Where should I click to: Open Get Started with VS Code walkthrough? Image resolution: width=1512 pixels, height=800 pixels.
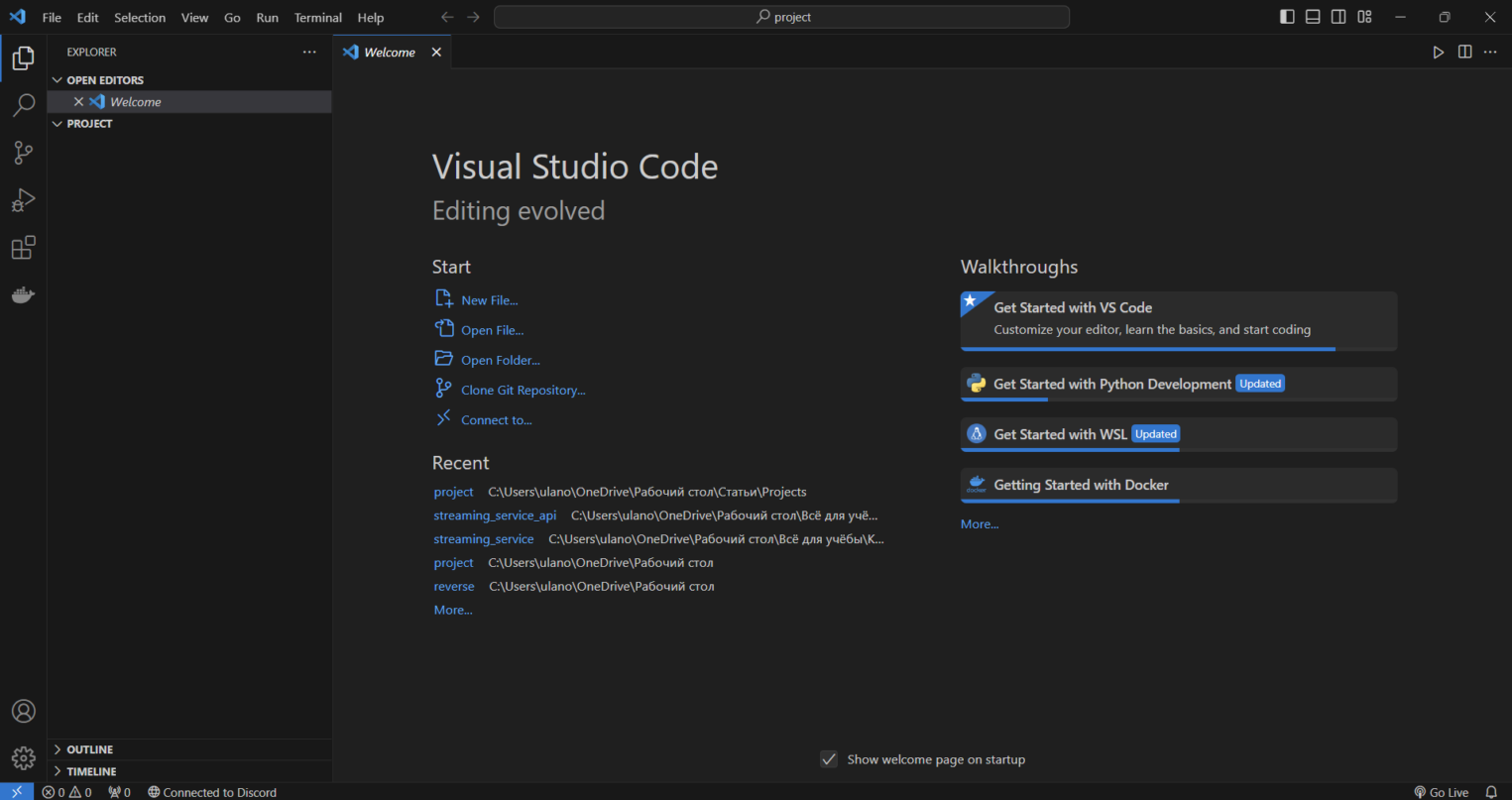pyautogui.click(x=1179, y=321)
